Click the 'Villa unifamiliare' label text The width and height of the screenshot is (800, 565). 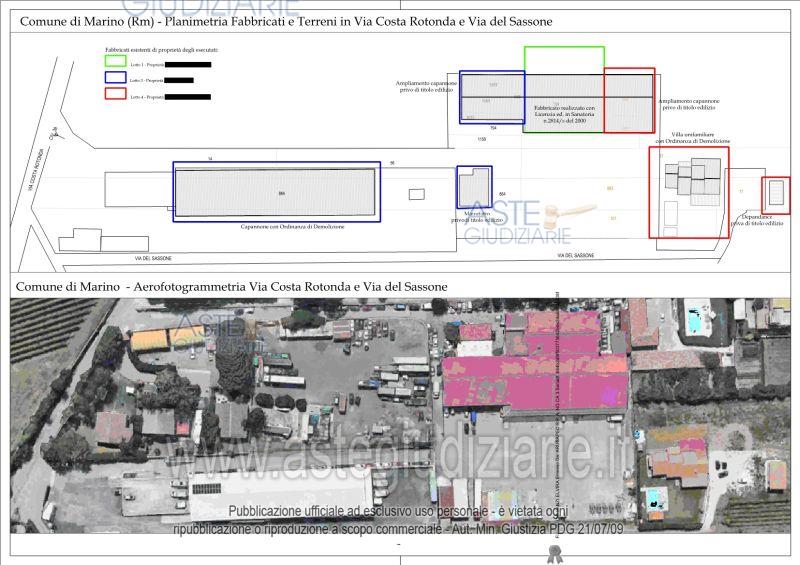pyautogui.click(x=692, y=137)
